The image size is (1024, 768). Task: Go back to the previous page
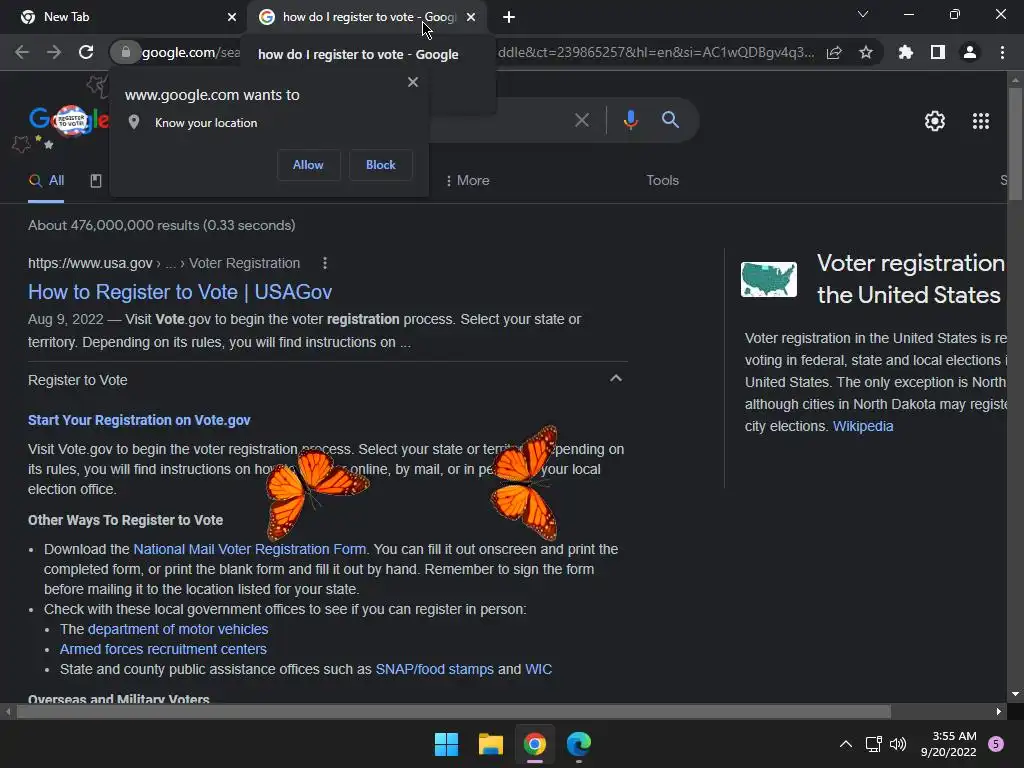tap(22, 52)
